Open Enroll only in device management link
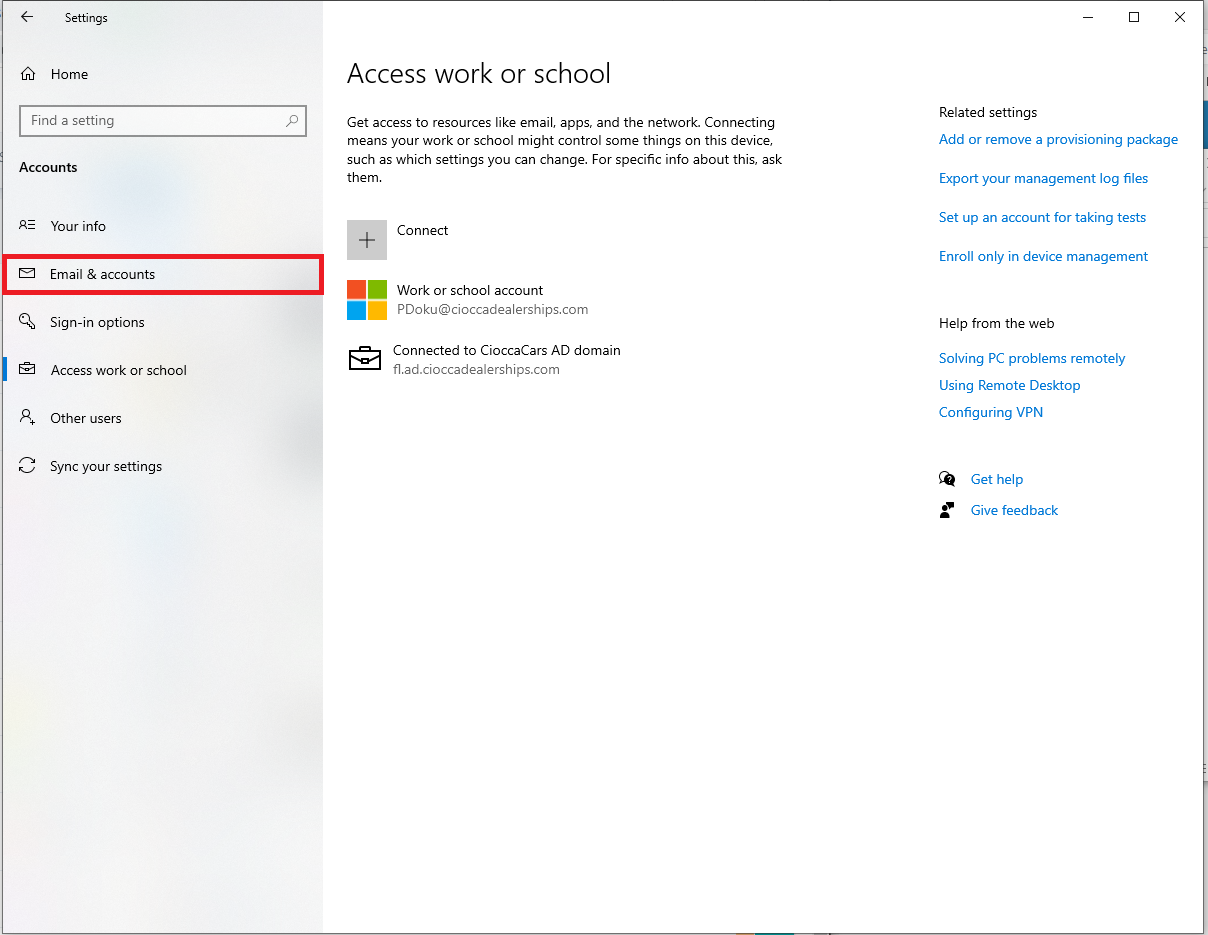This screenshot has width=1208, height=935. 1043,256
